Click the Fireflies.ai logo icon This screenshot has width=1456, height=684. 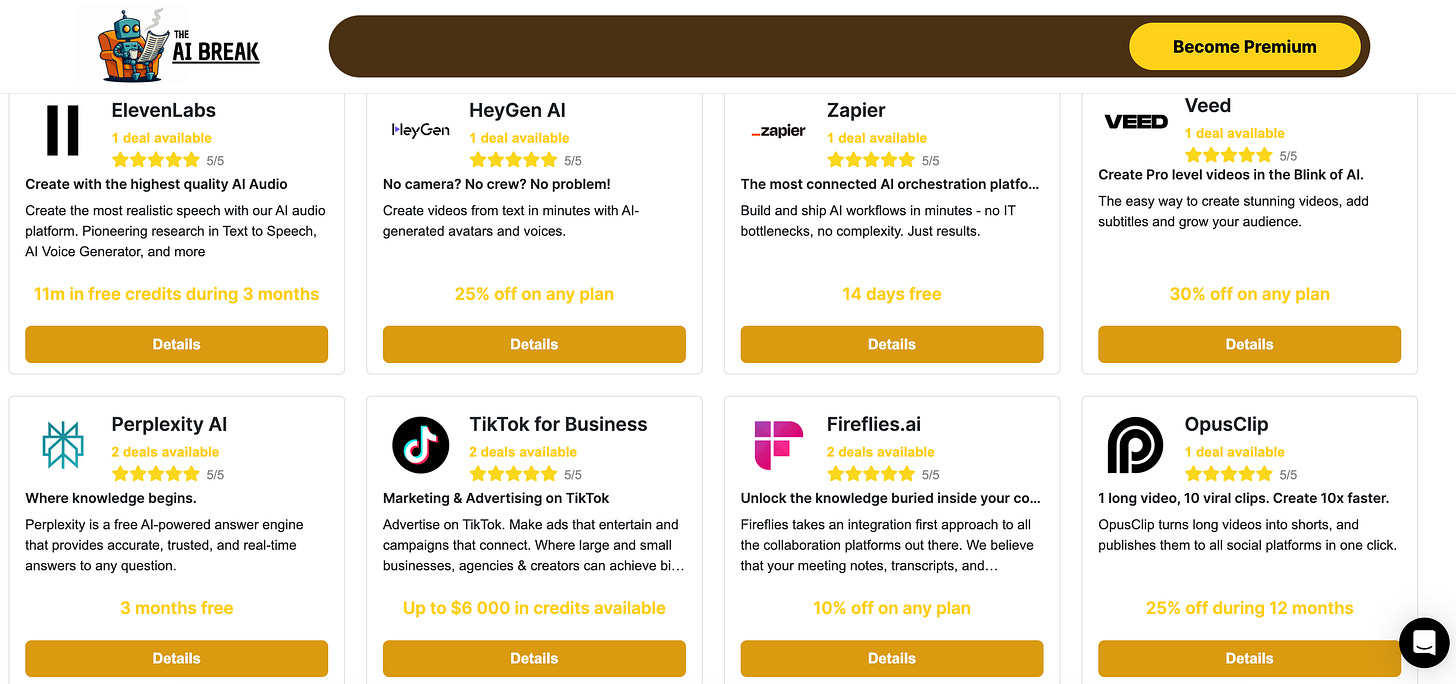pos(778,445)
